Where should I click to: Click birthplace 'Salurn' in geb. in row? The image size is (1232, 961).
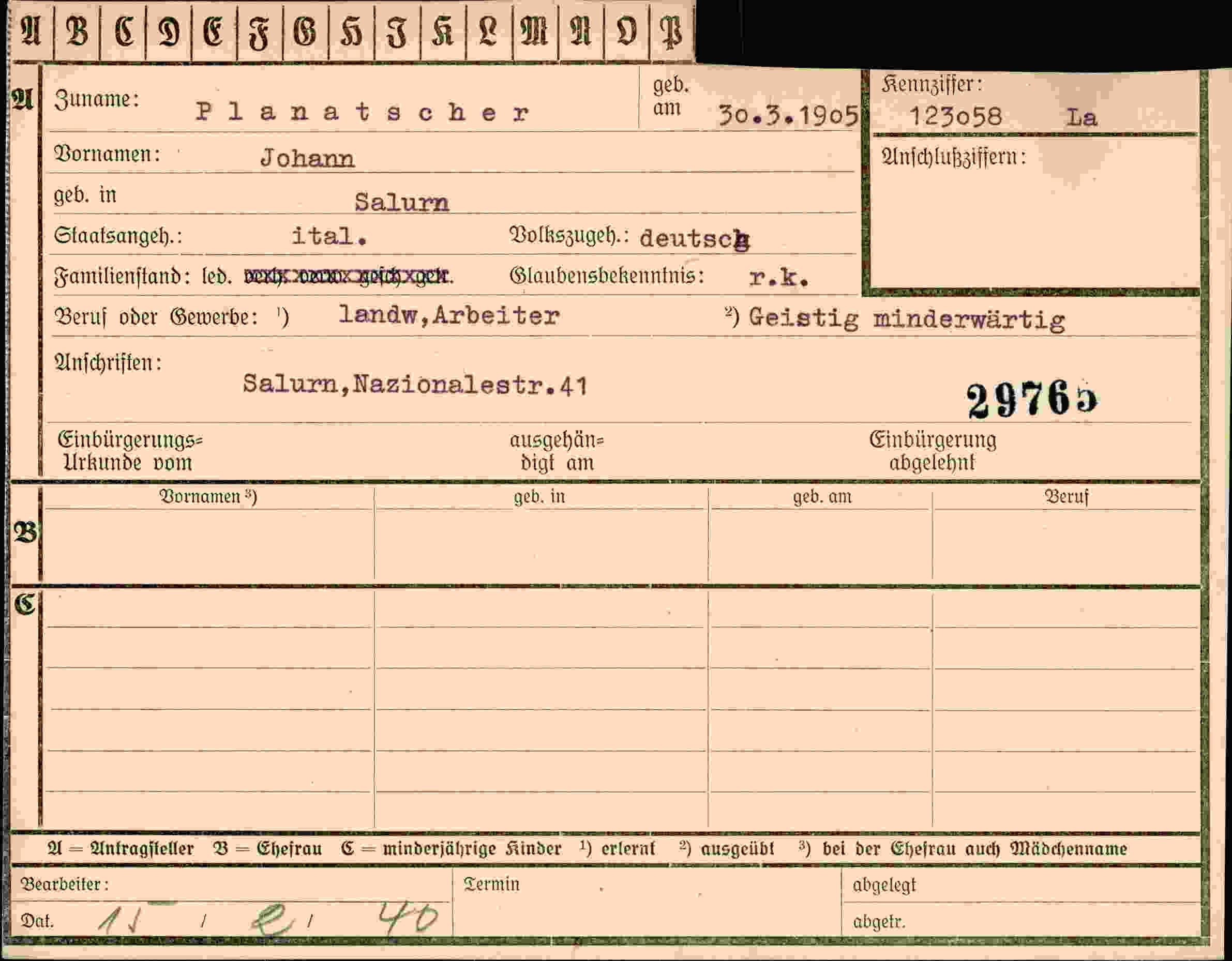click(x=402, y=203)
